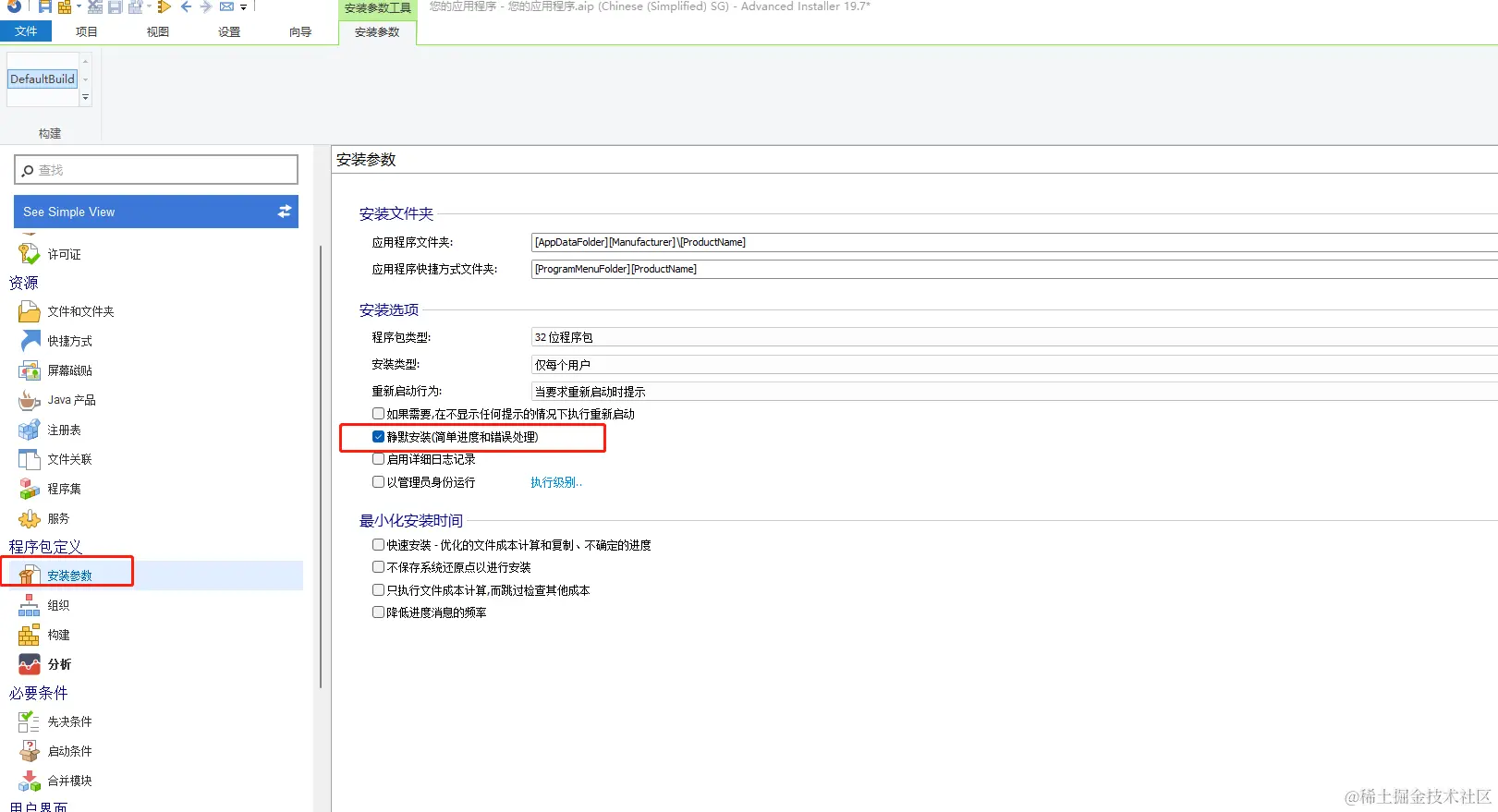Click the 查找 search field

click(156, 170)
